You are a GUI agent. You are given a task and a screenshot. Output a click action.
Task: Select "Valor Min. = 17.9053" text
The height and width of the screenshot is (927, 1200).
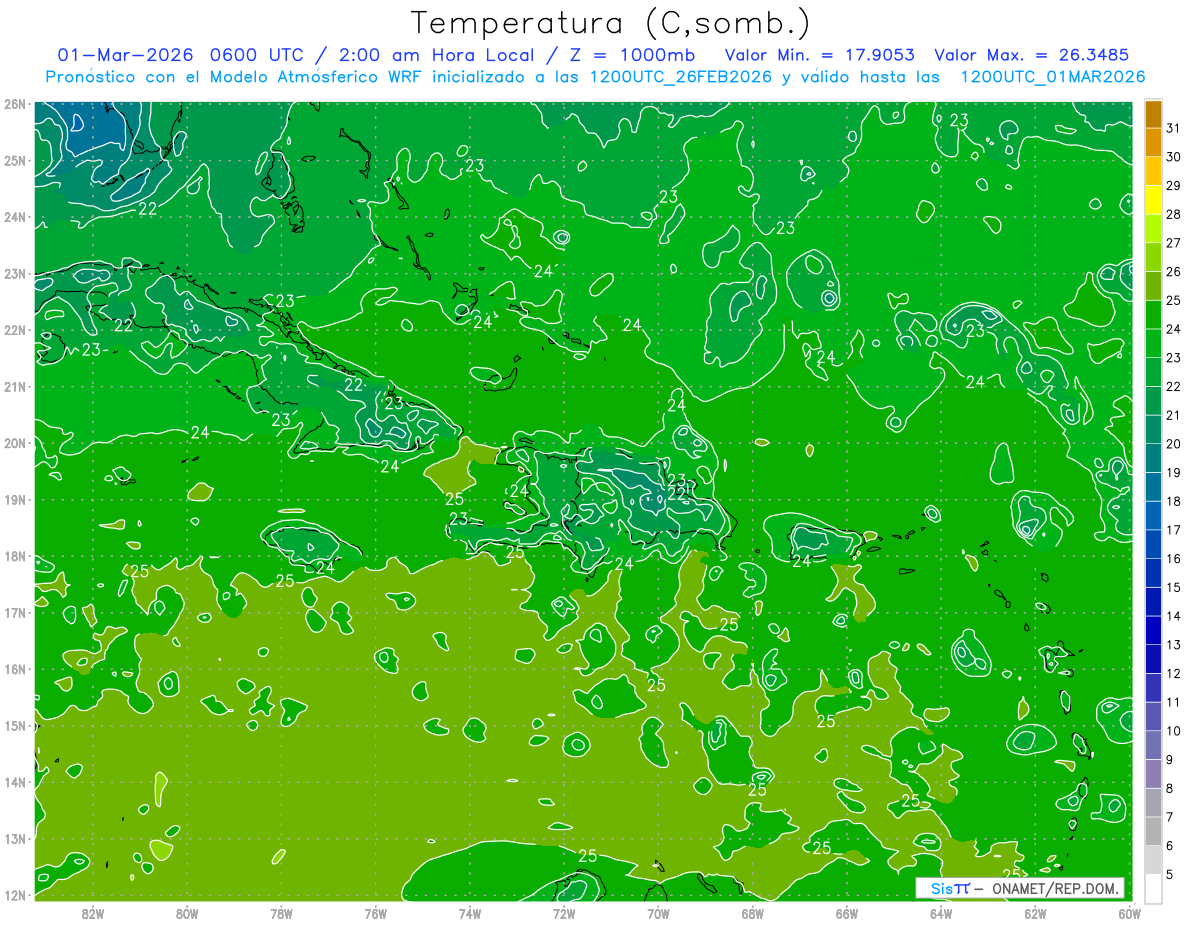[x=818, y=55]
